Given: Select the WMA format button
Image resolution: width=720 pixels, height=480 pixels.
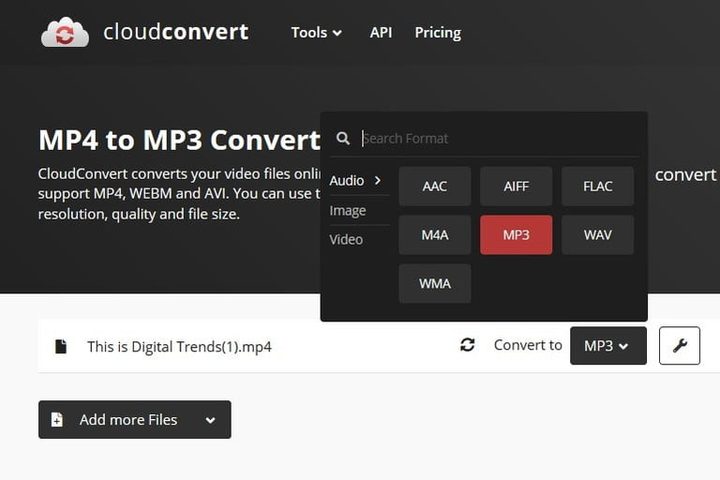Looking at the screenshot, I should pyautogui.click(x=435, y=284).
